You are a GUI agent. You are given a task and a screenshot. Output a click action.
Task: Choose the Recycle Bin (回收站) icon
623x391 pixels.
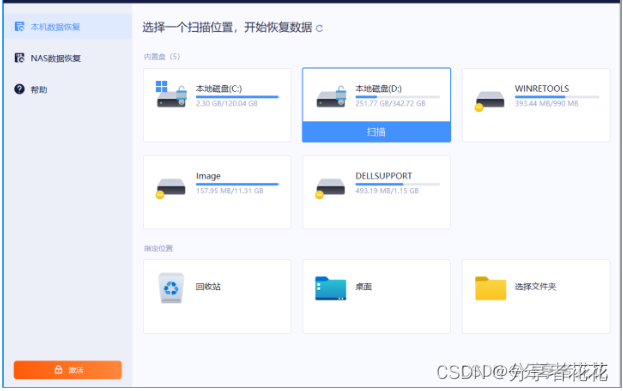click(171, 288)
